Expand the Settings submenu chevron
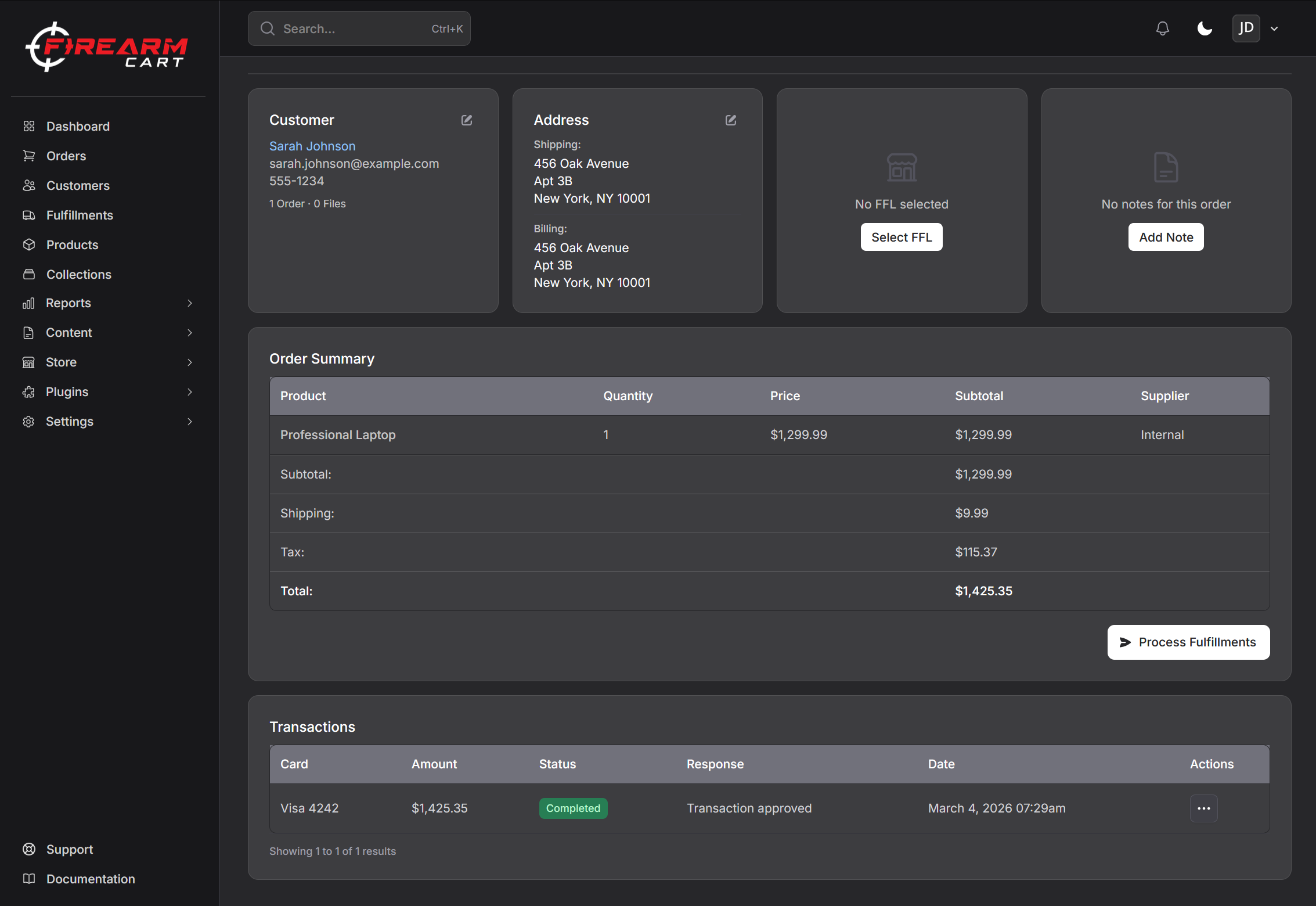This screenshot has width=1316, height=906. [190, 422]
